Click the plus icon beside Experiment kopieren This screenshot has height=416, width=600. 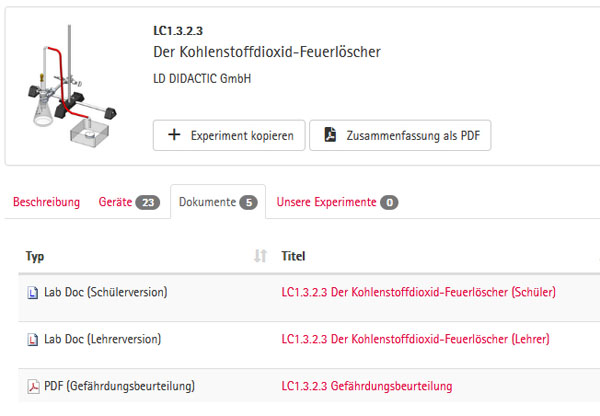[174, 135]
